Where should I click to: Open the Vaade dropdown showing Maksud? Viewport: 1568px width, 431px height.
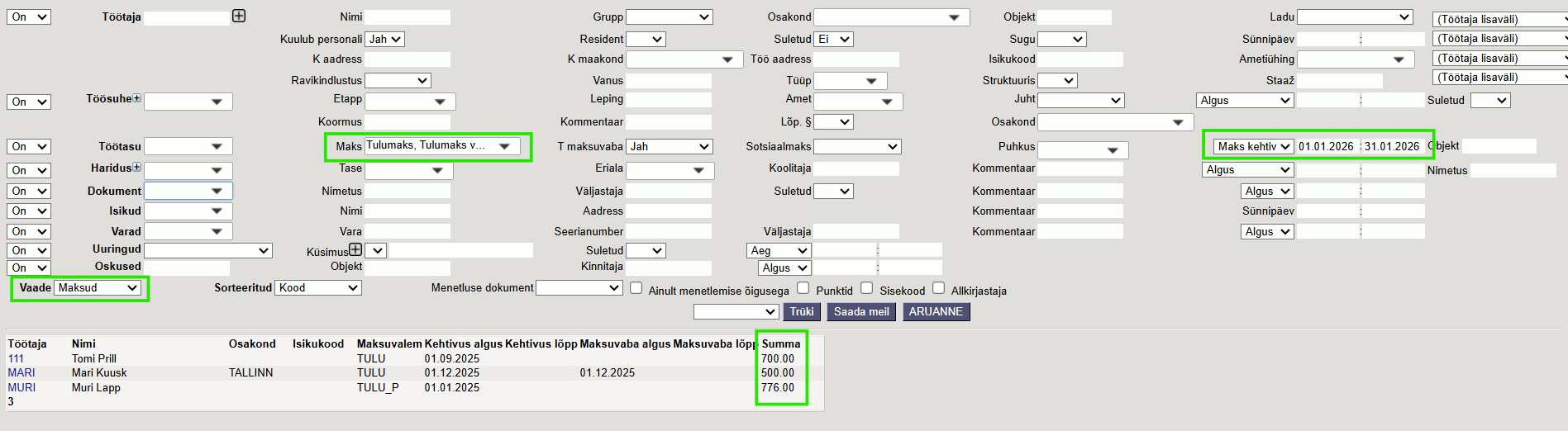click(x=98, y=288)
